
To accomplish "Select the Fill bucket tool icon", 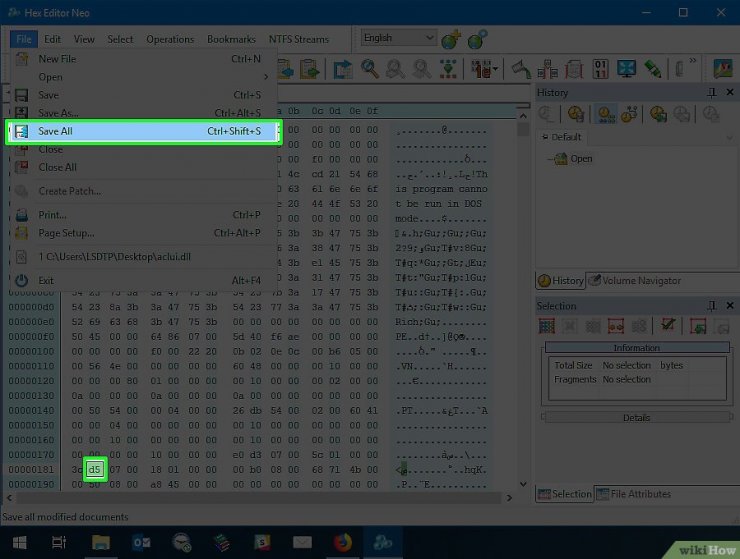I will pos(521,69).
